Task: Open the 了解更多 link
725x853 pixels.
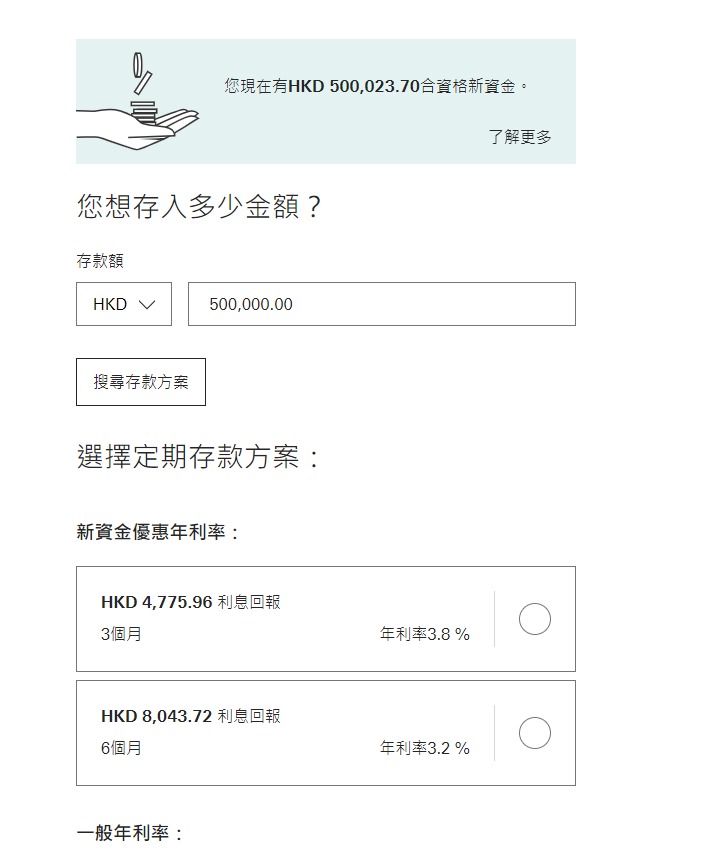Action: pos(520,137)
